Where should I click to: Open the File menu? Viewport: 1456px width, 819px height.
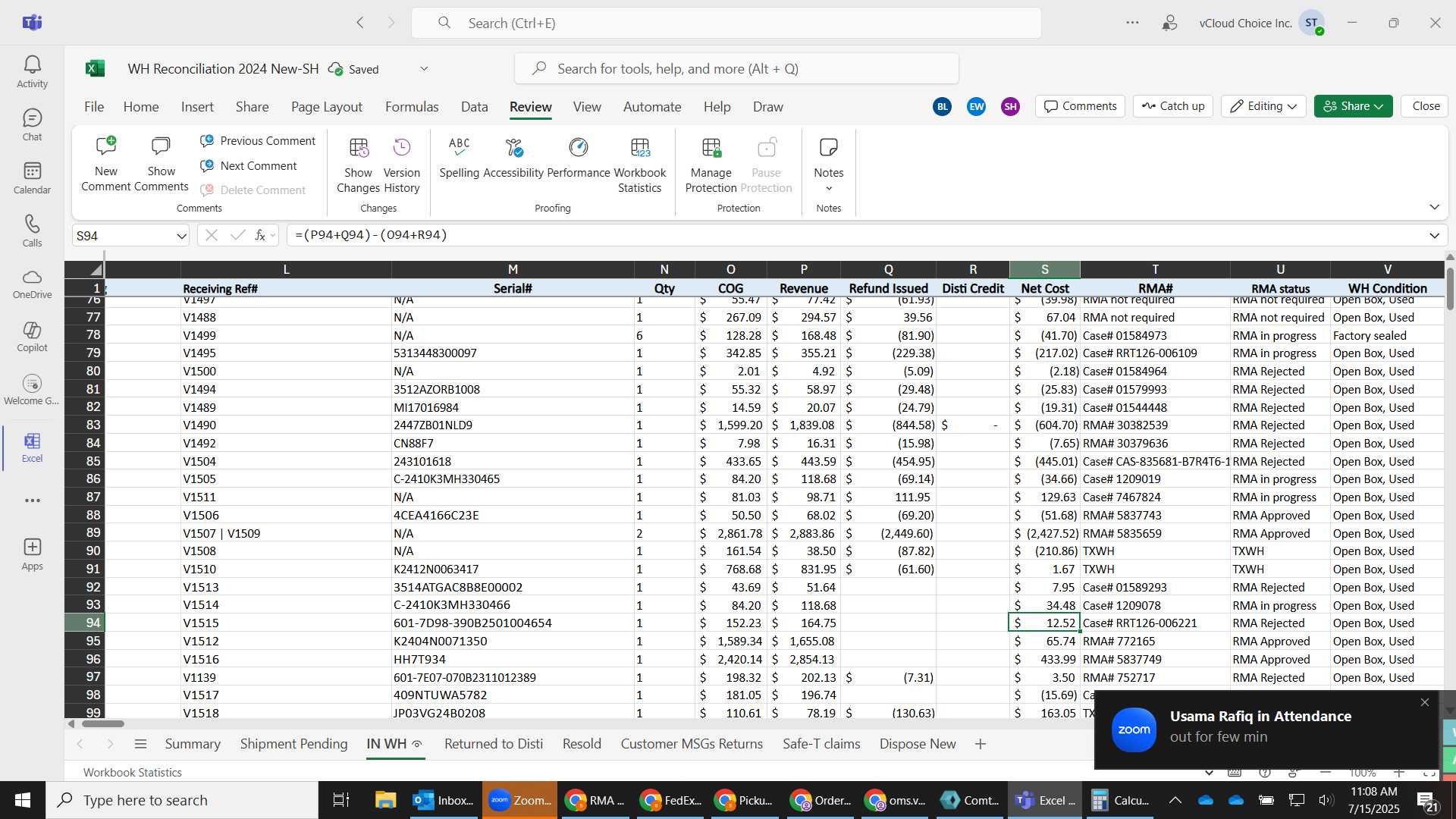(x=94, y=107)
